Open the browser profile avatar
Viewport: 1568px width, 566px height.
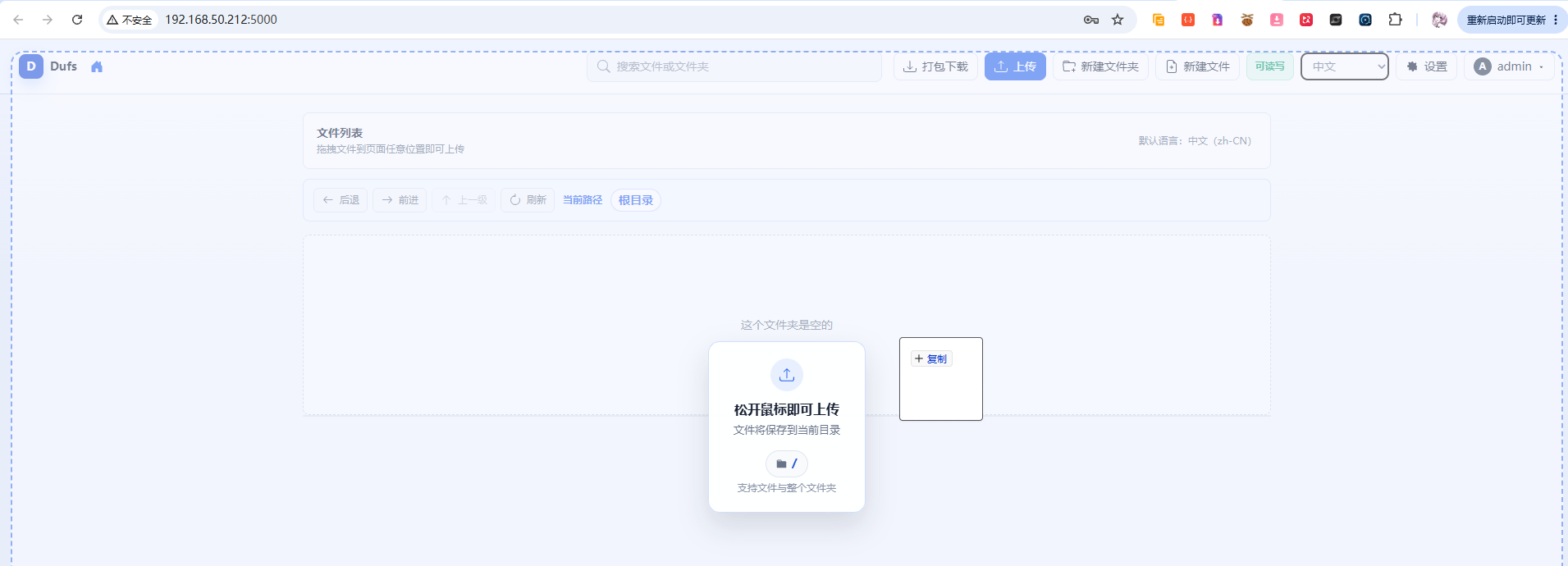pos(1439,20)
